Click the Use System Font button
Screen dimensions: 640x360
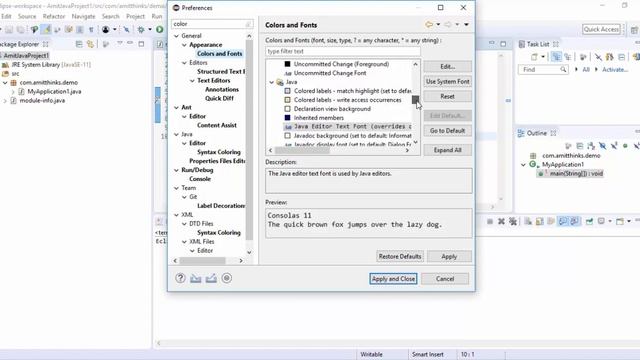point(447,82)
